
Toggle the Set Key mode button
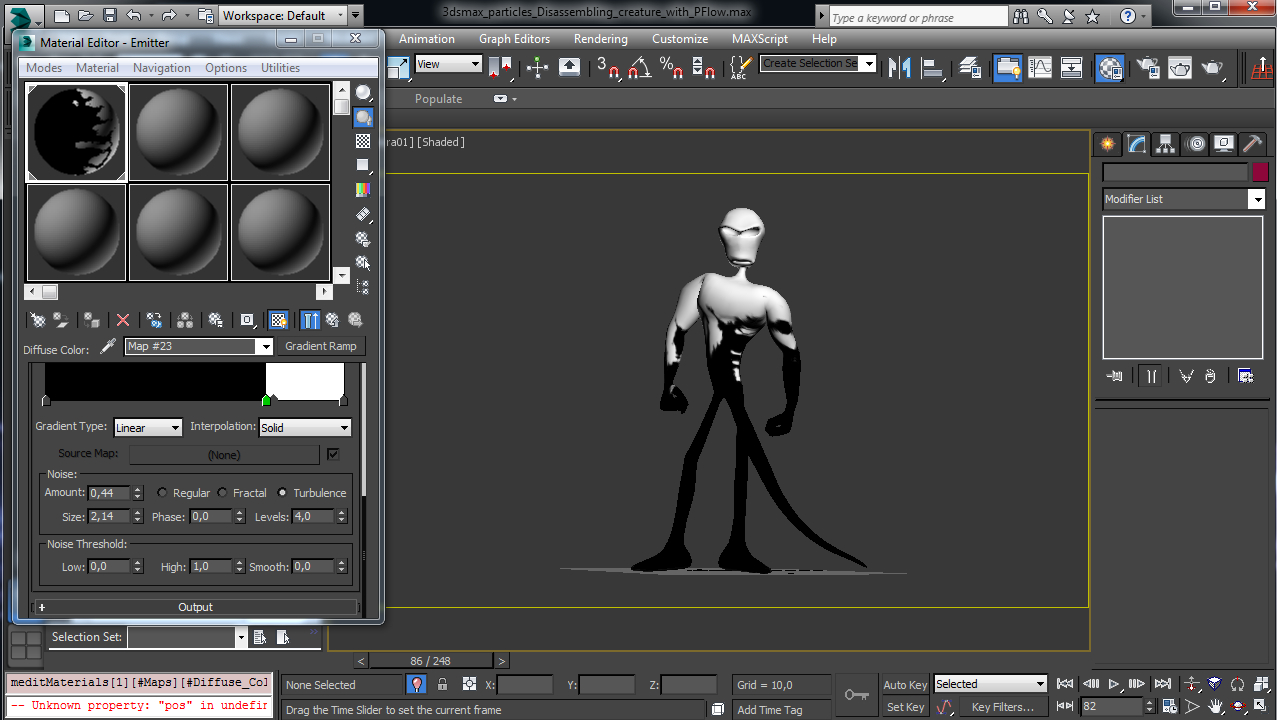tap(906, 707)
